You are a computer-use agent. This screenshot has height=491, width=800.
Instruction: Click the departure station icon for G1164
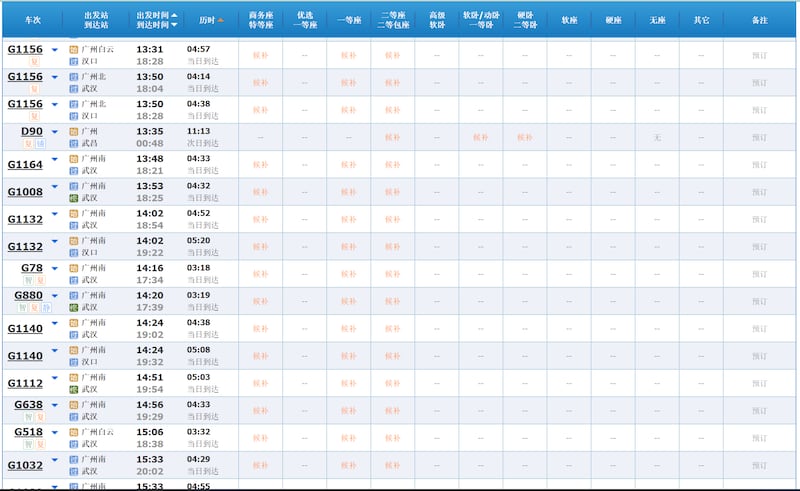point(74,158)
